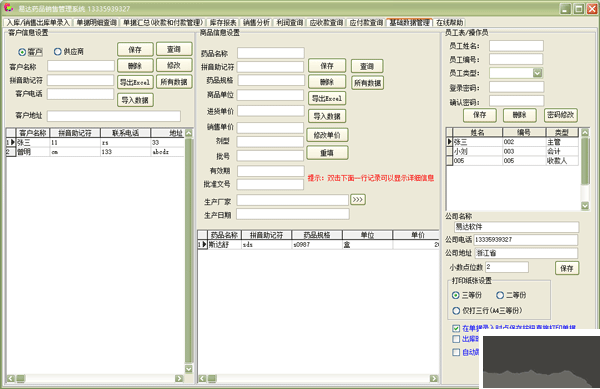Select drug row 斯达舒
Viewport: 600px width, 389px height.
tap(318, 244)
